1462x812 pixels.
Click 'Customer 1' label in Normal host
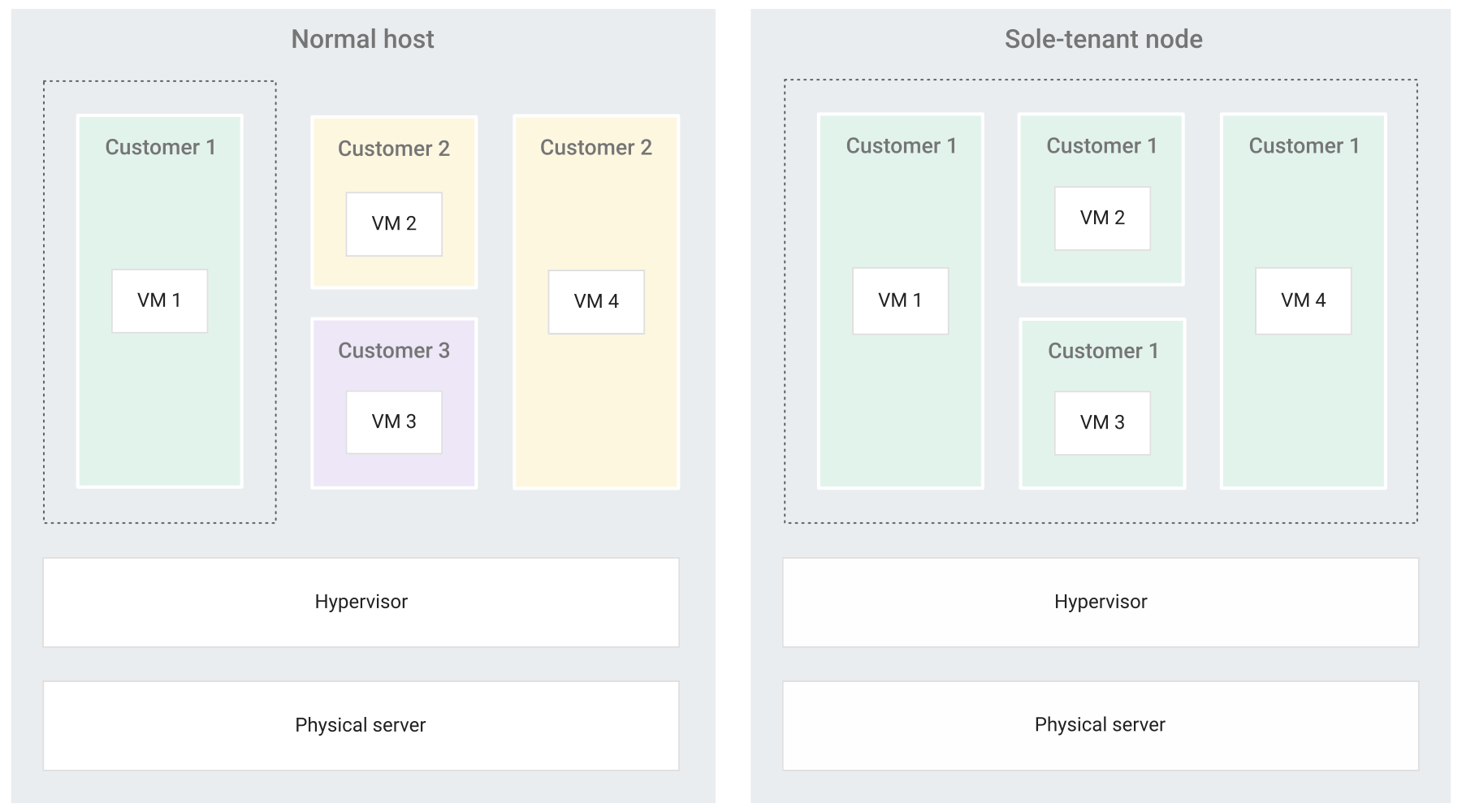point(160,147)
